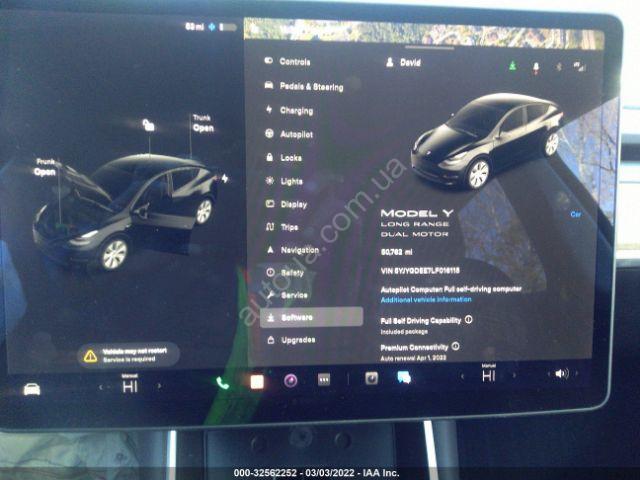Open the Controls menu
This screenshot has width=640, height=480.
tap(287, 62)
